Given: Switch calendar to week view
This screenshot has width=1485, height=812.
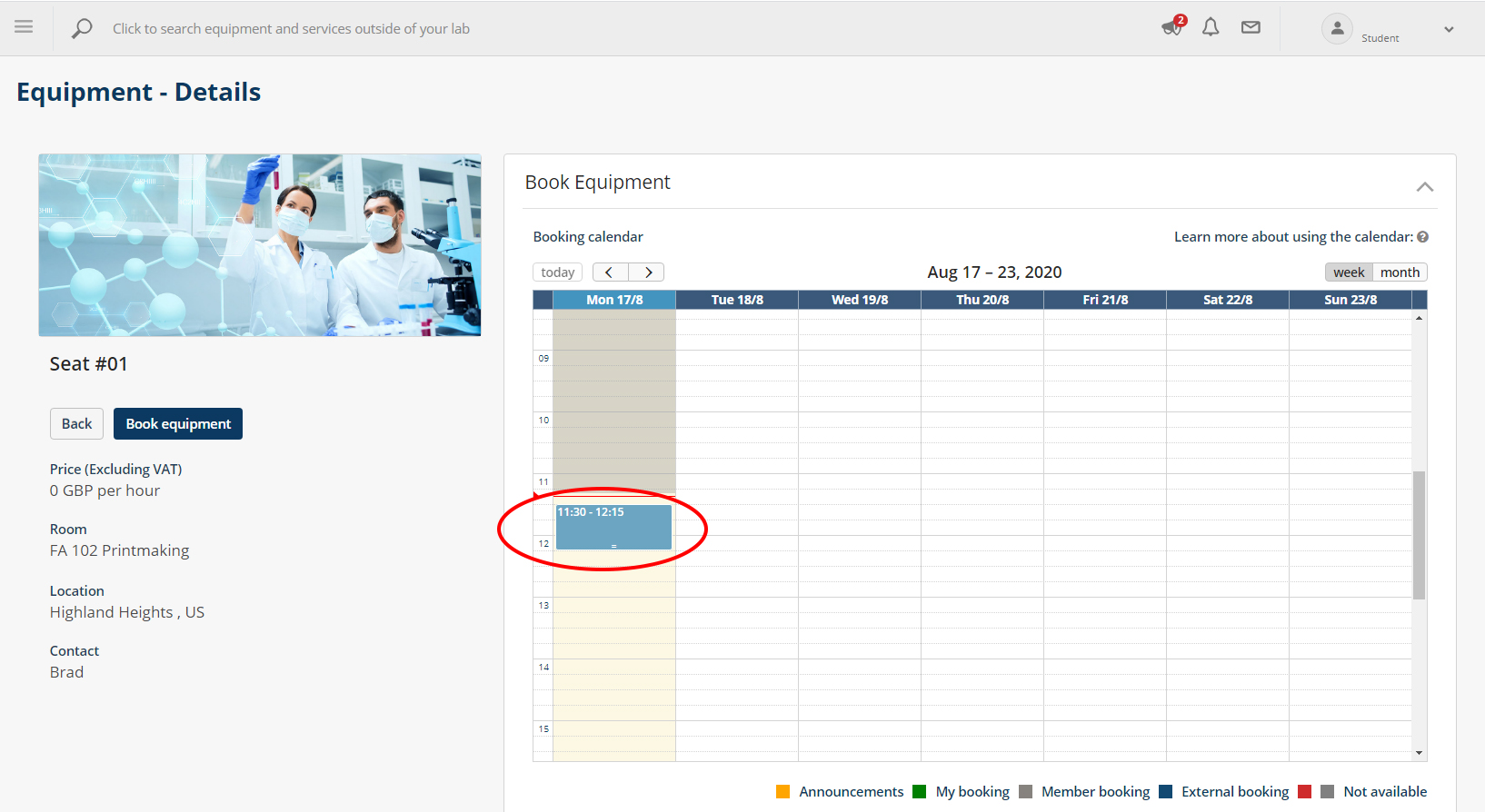Looking at the screenshot, I should pos(1349,272).
